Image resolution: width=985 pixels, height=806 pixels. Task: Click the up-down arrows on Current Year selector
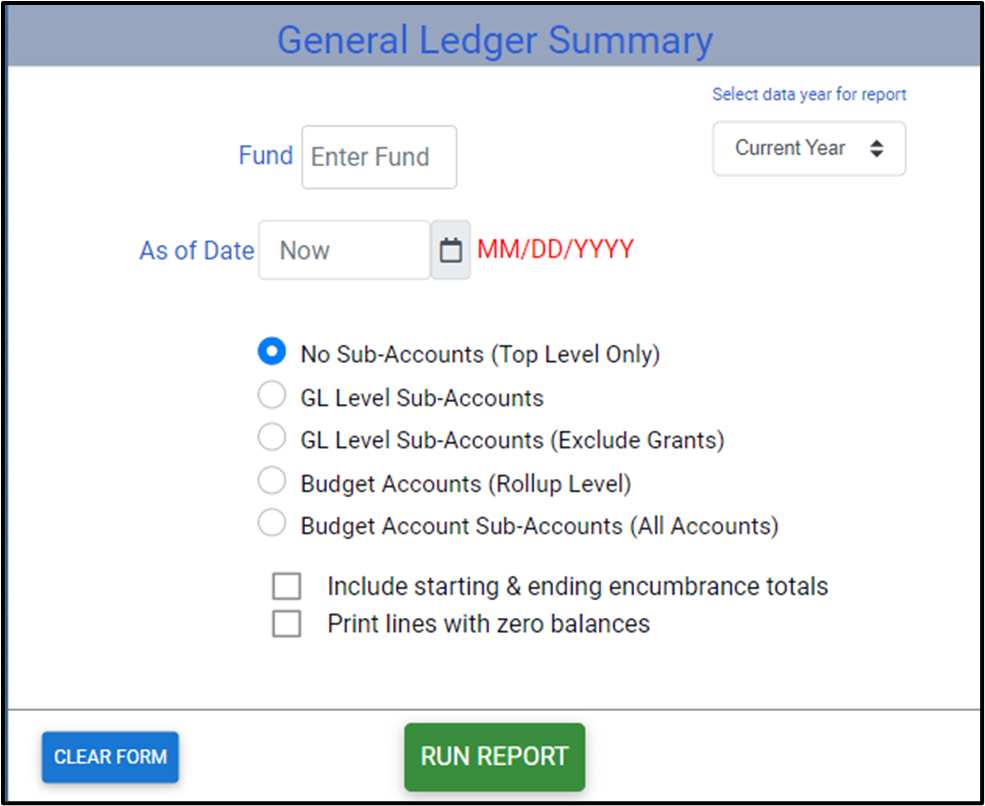click(x=877, y=148)
